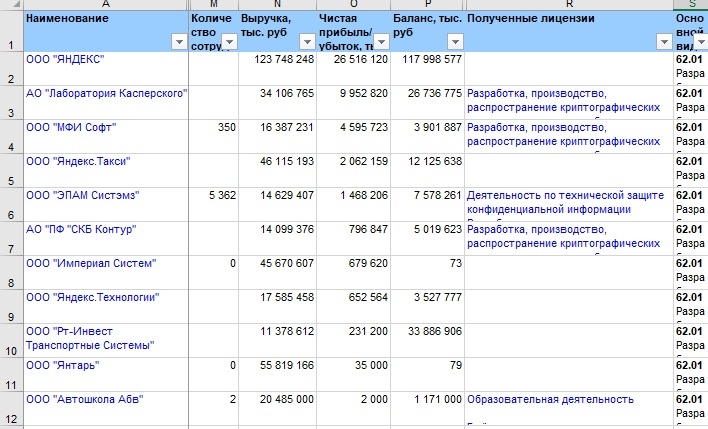Image resolution: width=708 pixels, height=429 pixels.
Task: Click employee count 5 362
Action: coord(214,205)
